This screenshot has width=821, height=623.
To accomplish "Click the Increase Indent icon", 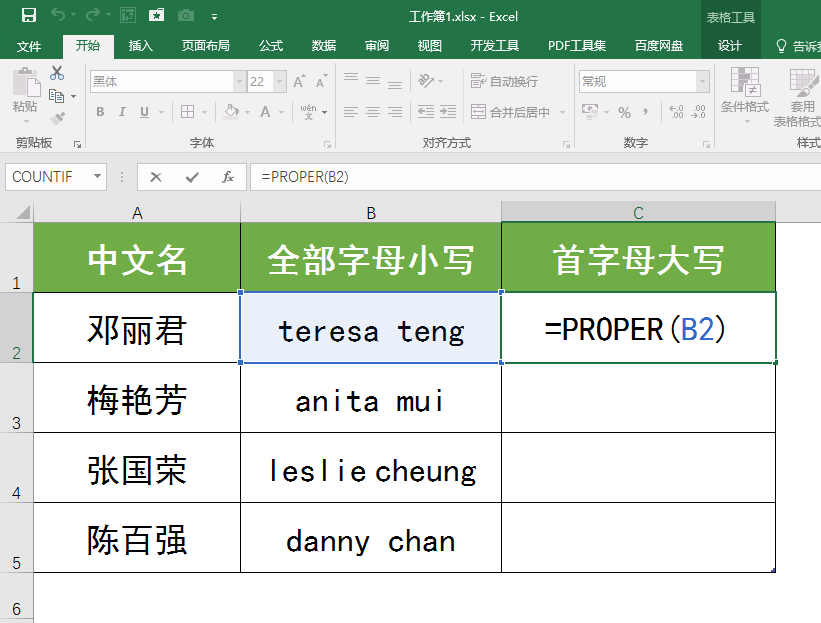I will [448, 112].
